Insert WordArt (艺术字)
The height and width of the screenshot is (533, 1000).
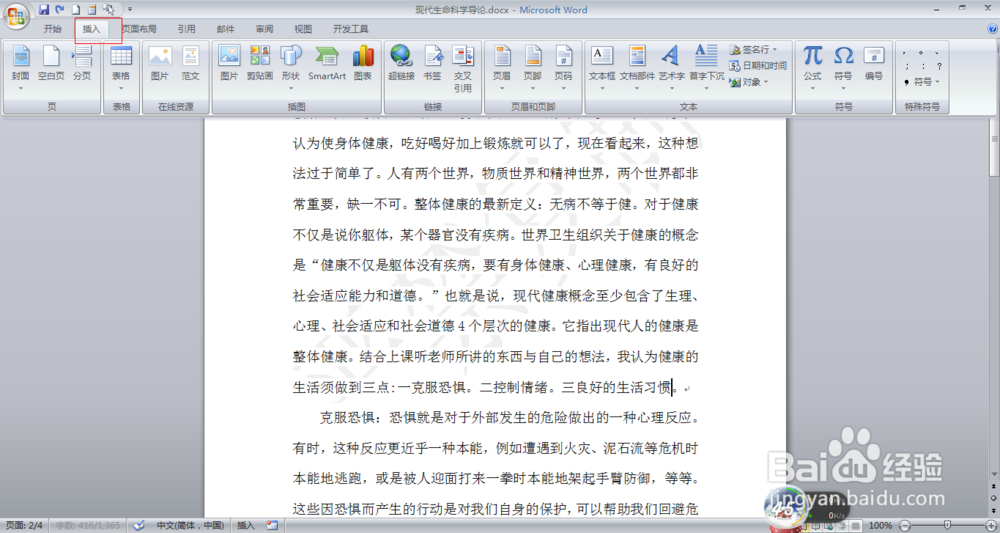point(671,64)
